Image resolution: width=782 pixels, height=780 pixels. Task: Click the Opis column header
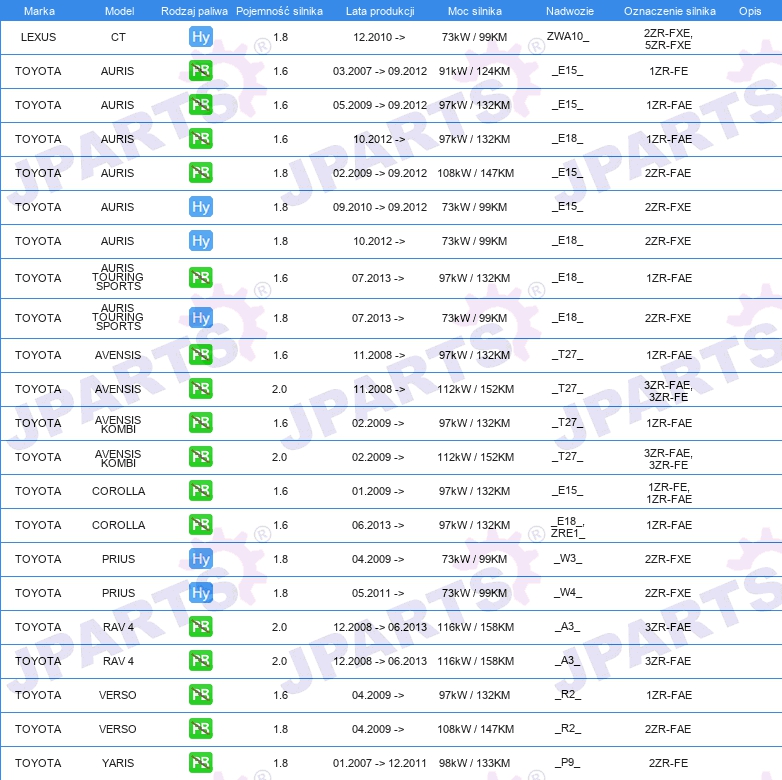coord(750,11)
